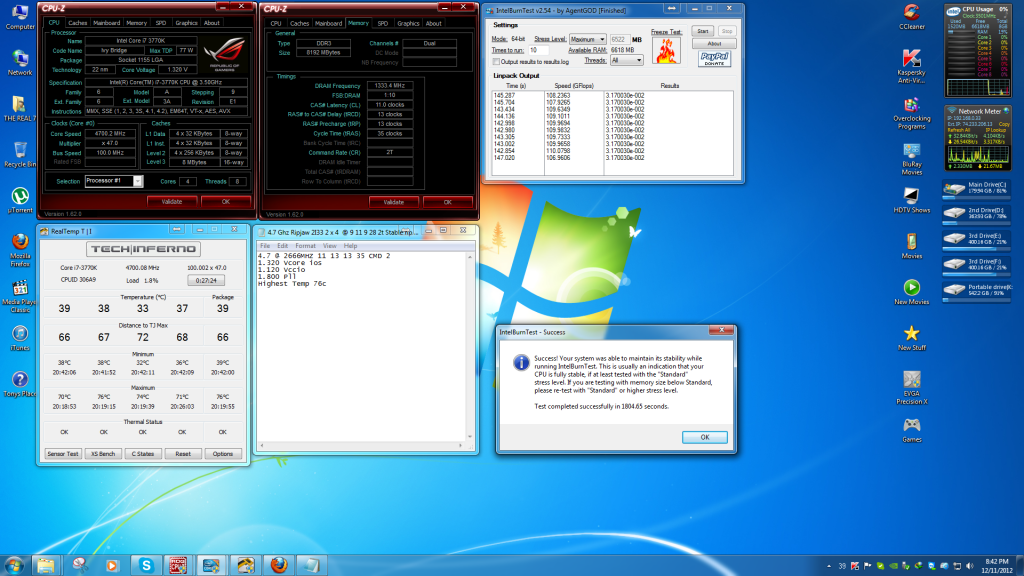Open the Recycle Bin
The image size is (1024, 576).
tap(20, 155)
